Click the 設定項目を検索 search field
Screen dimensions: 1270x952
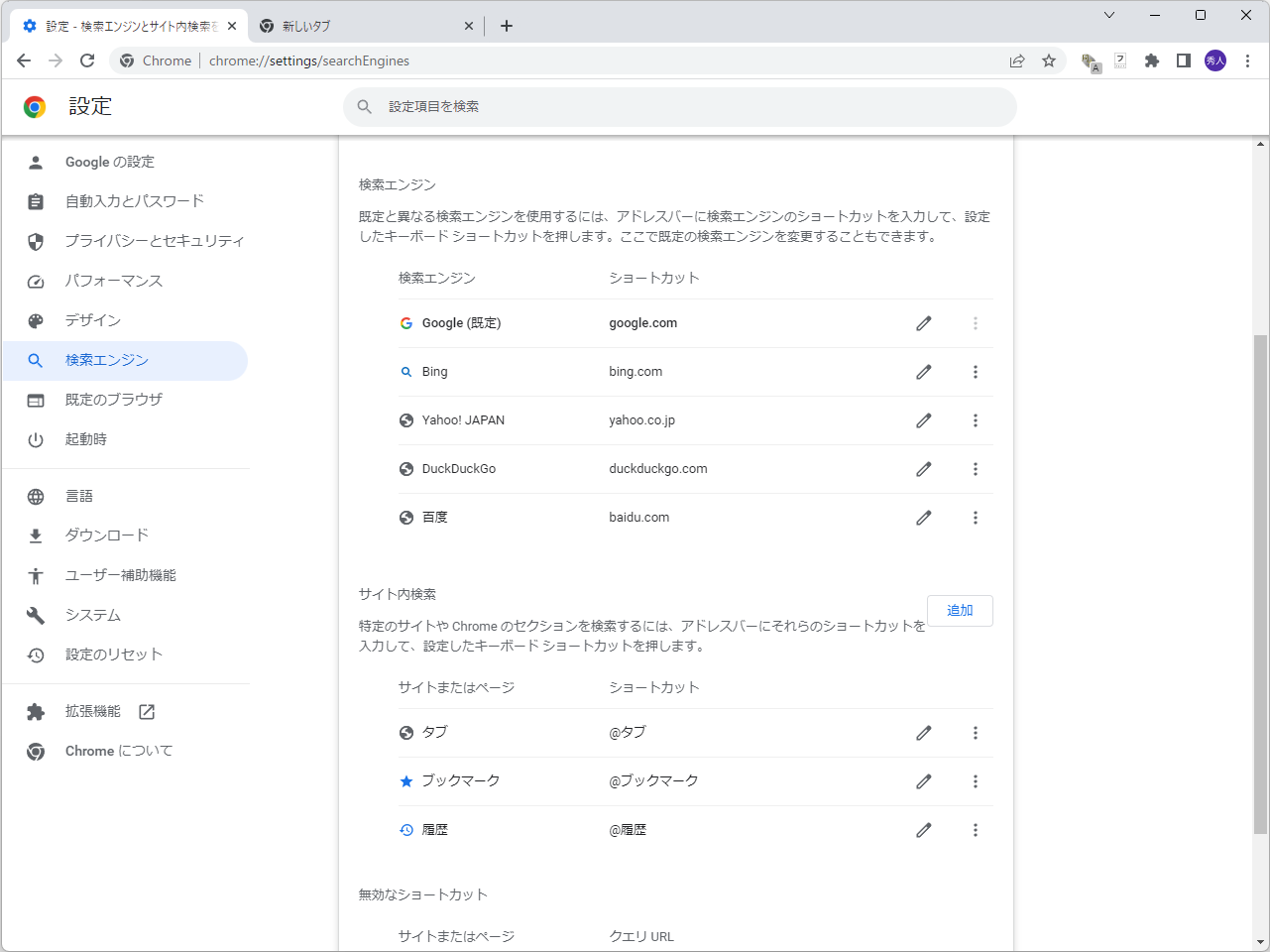pos(679,106)
